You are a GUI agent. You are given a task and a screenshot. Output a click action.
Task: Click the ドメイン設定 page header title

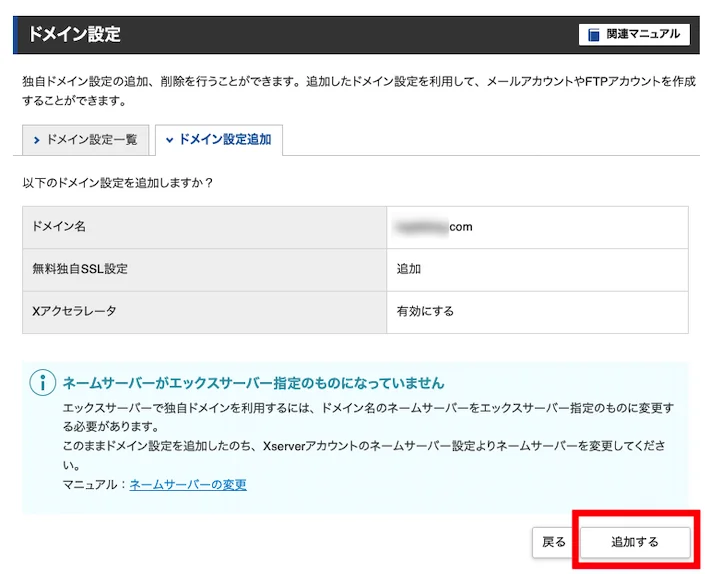pyautogui.click(x=74, y=34)
